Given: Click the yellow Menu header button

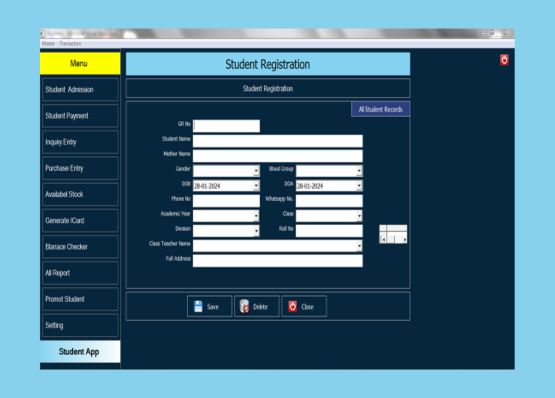Looking at the screenshot, I should point(80,63).
